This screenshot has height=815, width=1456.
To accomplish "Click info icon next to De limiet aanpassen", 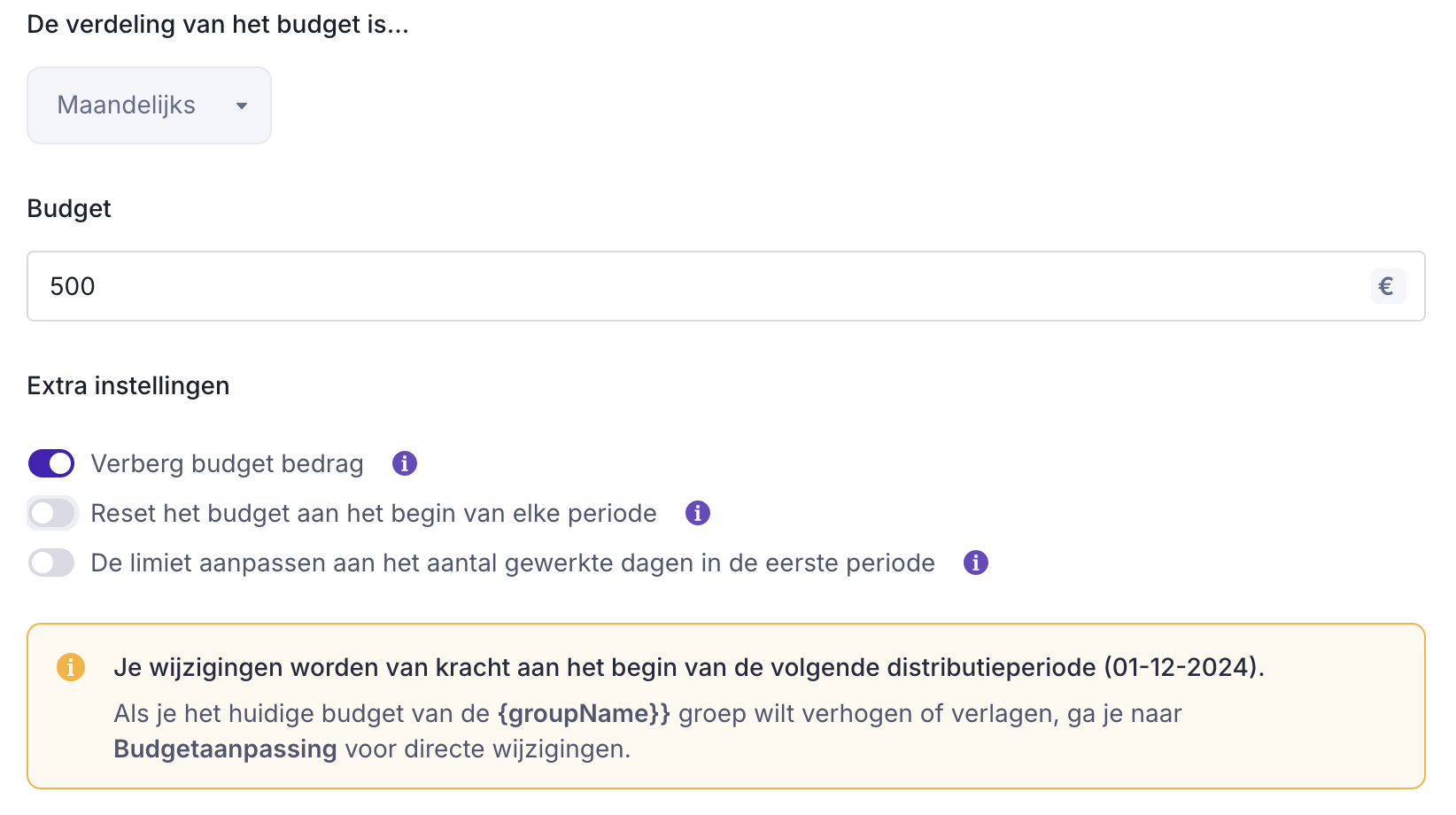I will click(976, 563).
